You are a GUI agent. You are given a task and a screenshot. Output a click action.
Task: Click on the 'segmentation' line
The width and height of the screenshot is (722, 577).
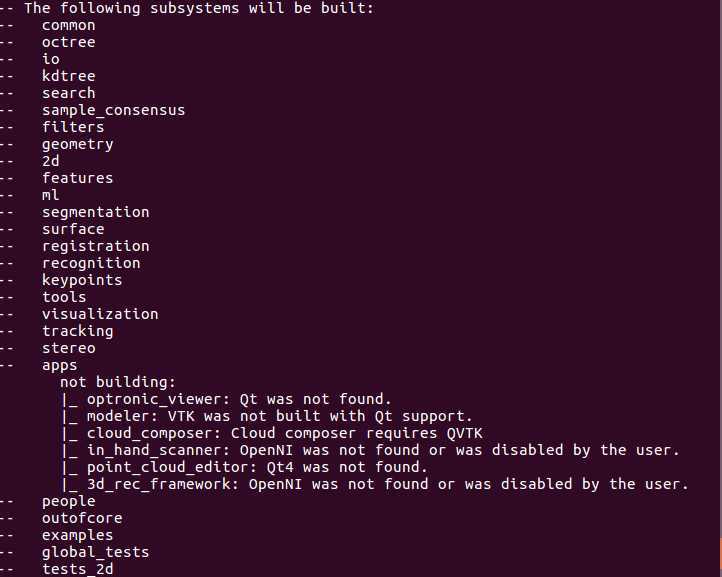(x=95, y=212)
